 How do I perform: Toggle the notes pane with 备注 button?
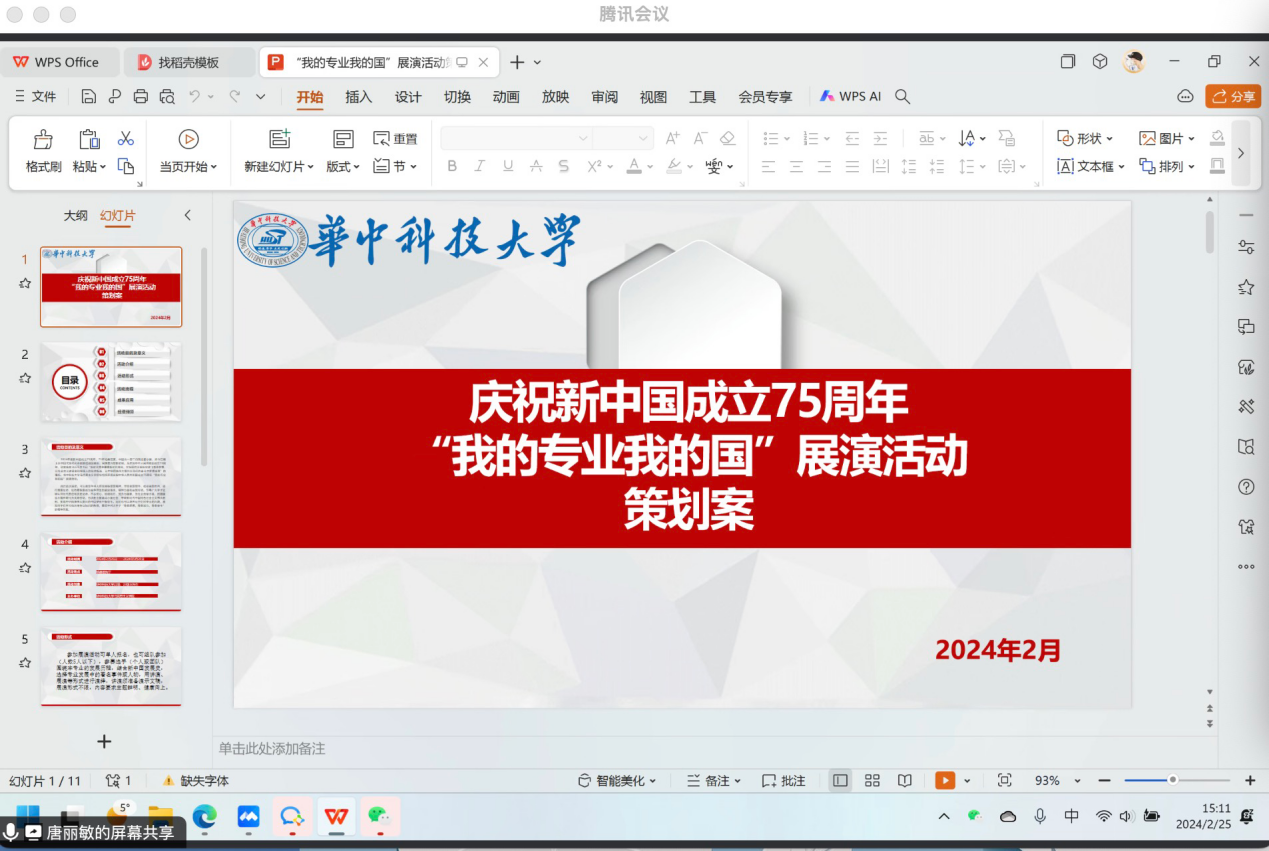(x=714, y=780)
